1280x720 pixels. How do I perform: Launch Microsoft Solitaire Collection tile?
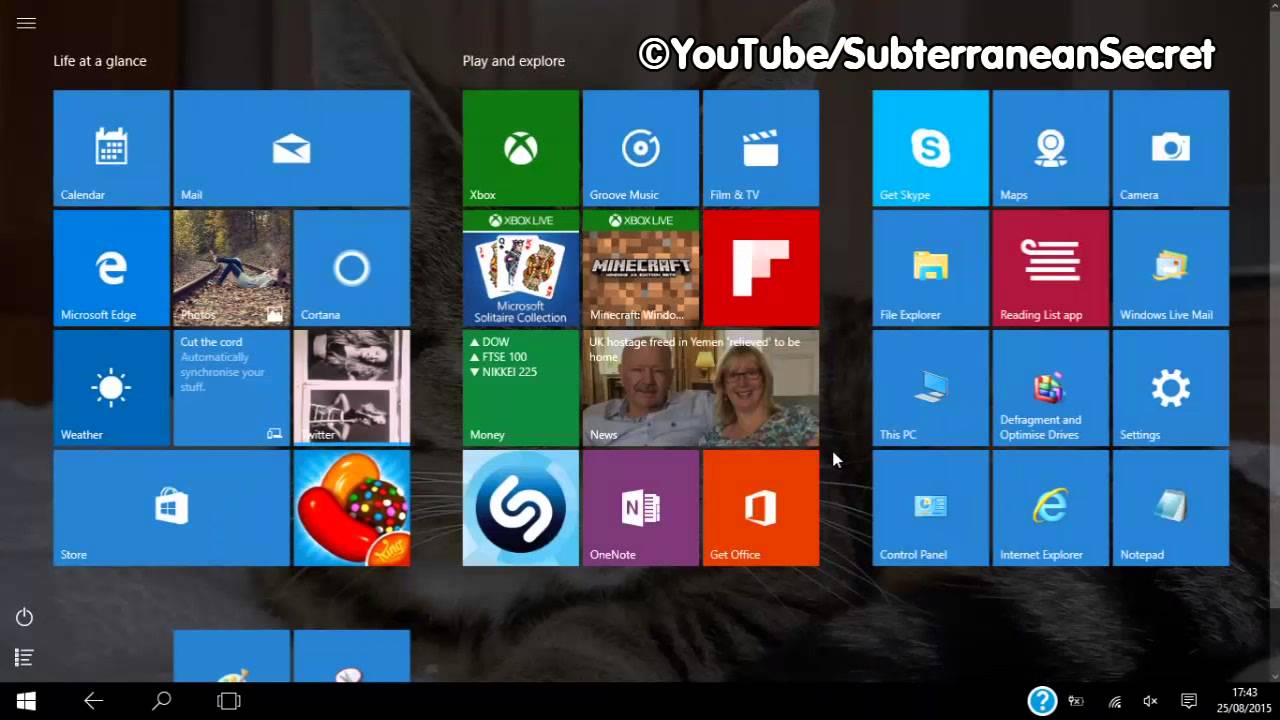[520, 268]
